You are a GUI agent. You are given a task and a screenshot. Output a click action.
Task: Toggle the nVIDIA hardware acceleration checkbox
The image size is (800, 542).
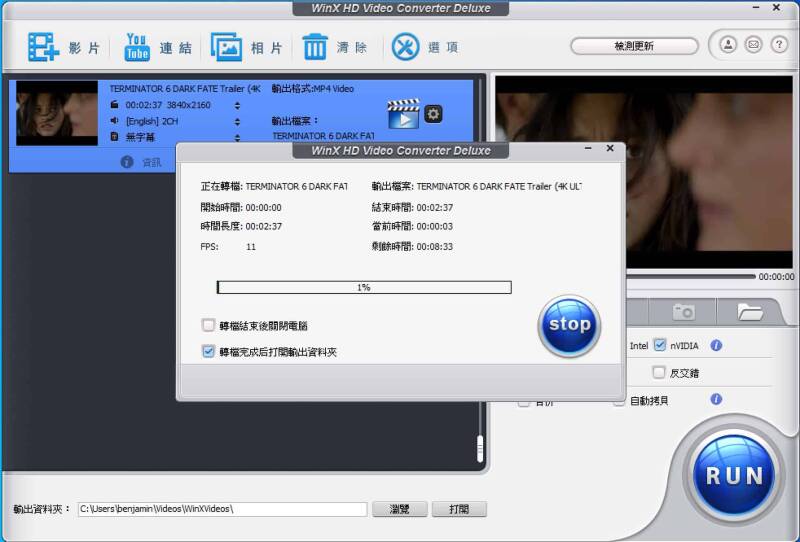pos(660,345)
